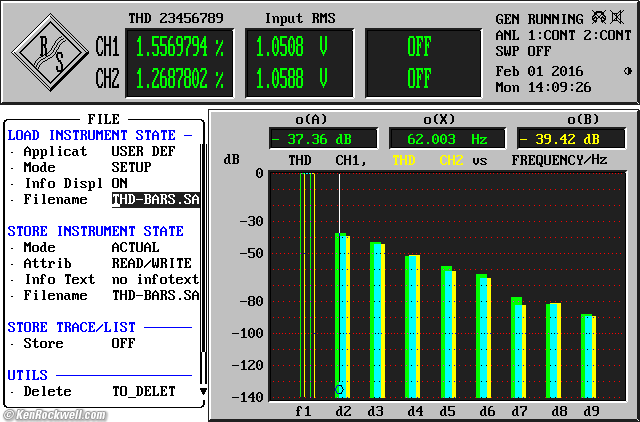Click the CH1 Input RMS value 1.0508 V

click(291, 47)
